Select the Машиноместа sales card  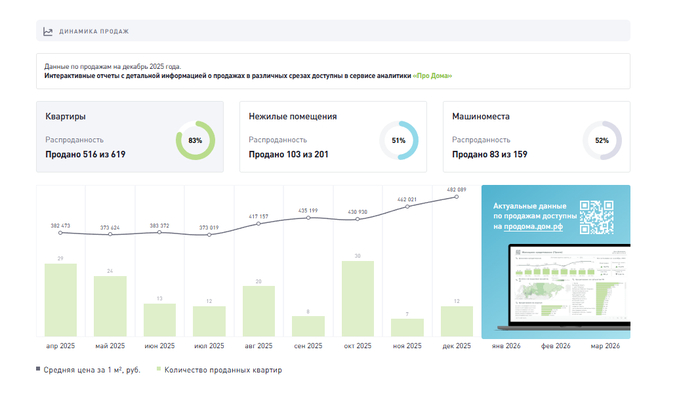[536, 135]
